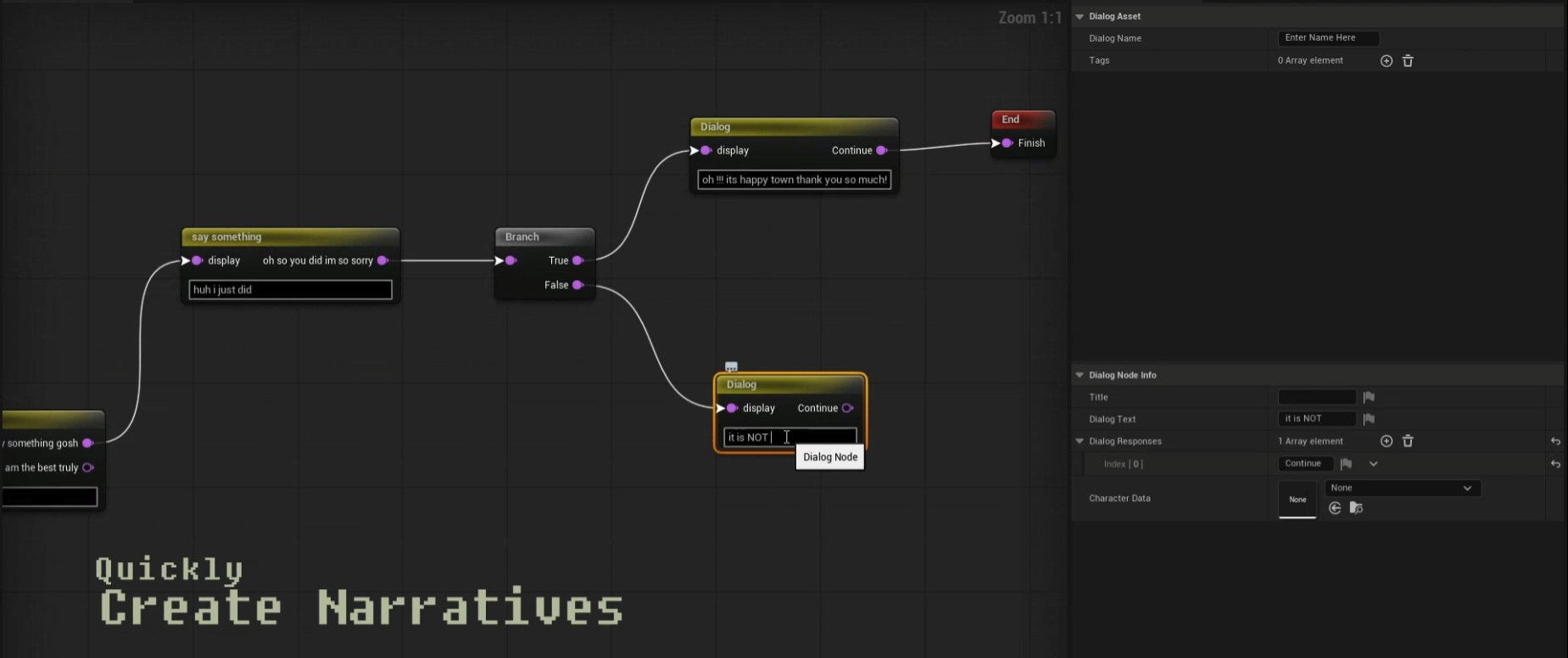This screenshot has width=1568, height=658.
Task: Click the Character Data None thumbnail
Action: tap(1297, 499)
